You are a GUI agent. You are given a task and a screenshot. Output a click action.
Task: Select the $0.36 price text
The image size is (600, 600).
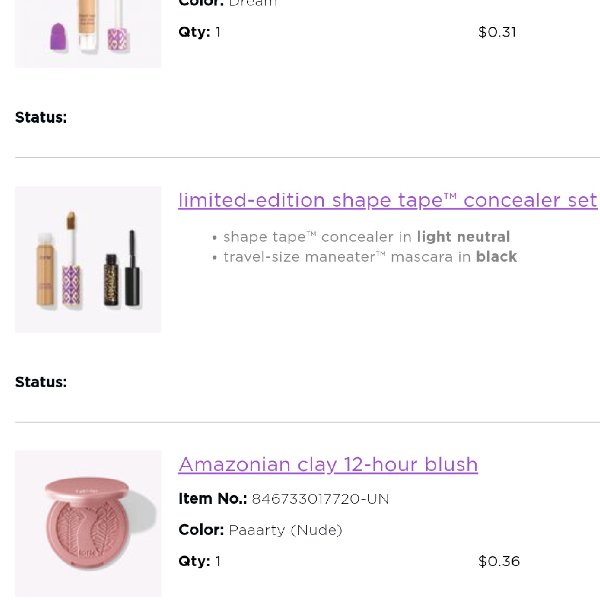pos(499,561)
